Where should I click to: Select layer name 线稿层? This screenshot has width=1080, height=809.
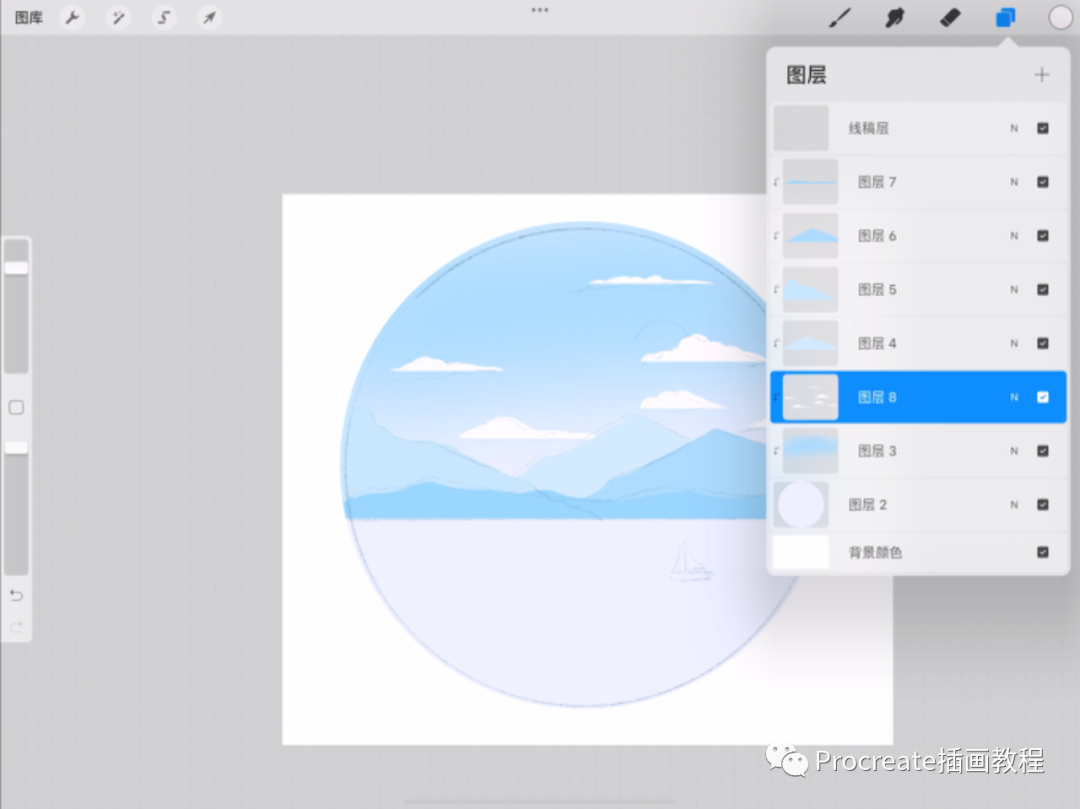click(868, 128)
